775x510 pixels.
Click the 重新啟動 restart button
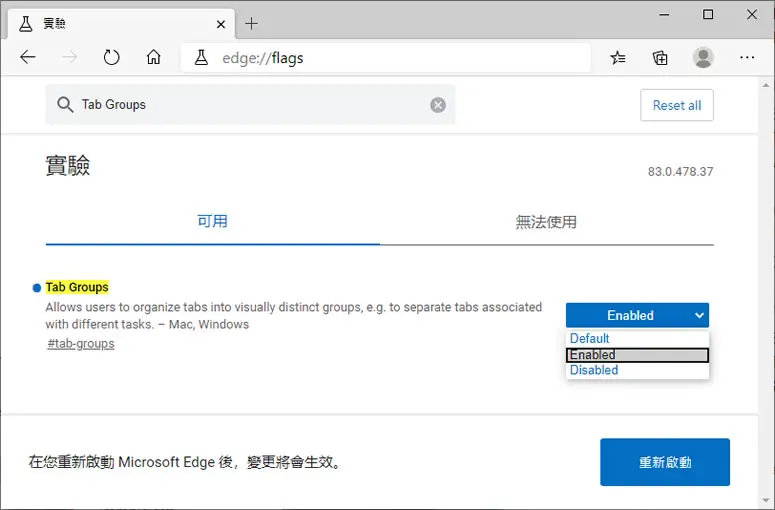(x=665, y=462)
